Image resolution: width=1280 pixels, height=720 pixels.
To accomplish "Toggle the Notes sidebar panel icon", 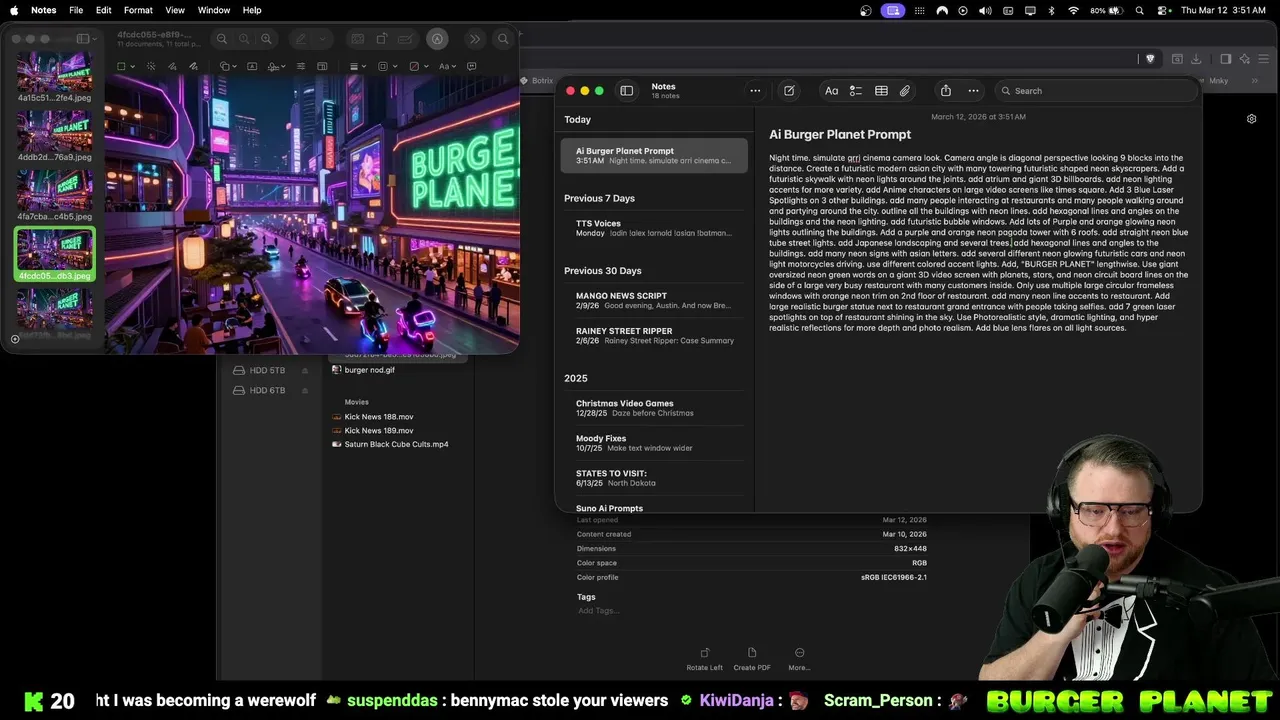I will pos(627,91).
